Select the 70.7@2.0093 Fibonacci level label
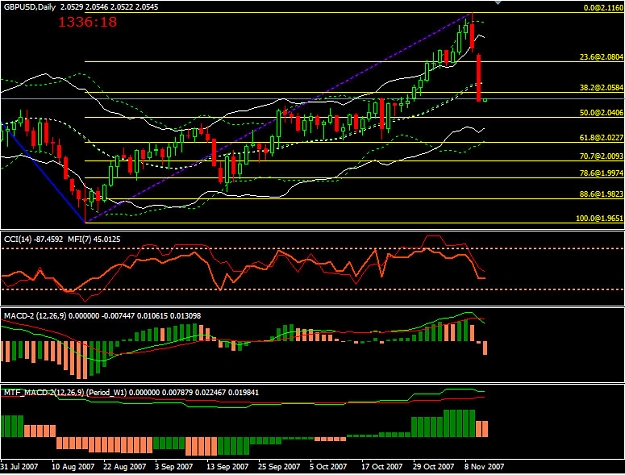Screen dimensions: 625x475 [x=601, y=156]
